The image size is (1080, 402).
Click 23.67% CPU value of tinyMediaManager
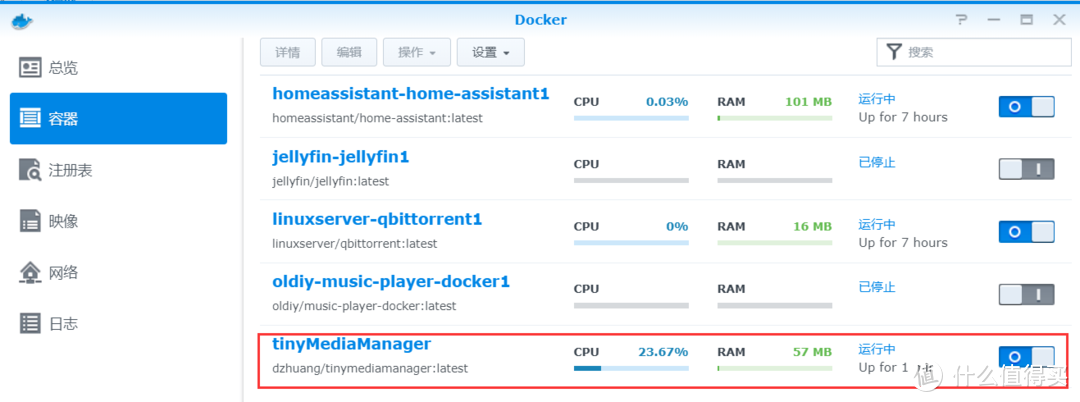click(663, 352)
